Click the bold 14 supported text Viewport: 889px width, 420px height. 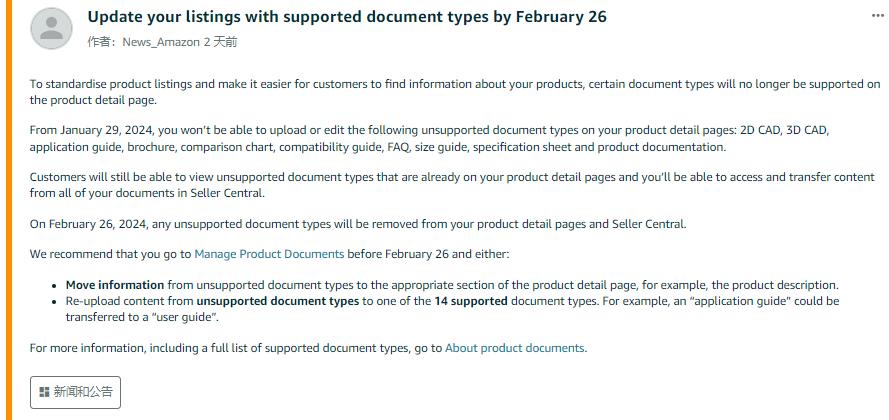[x=471, y=301]
